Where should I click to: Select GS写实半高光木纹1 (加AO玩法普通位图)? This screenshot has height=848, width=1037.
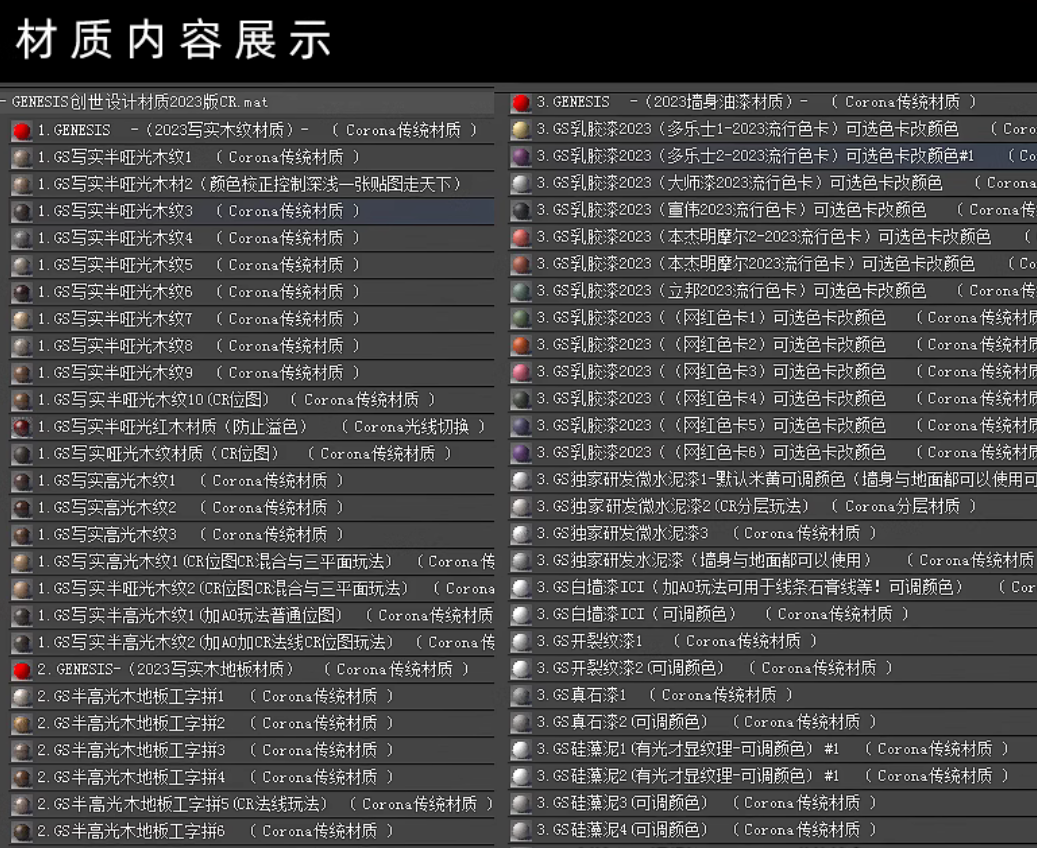click(252, 616)
